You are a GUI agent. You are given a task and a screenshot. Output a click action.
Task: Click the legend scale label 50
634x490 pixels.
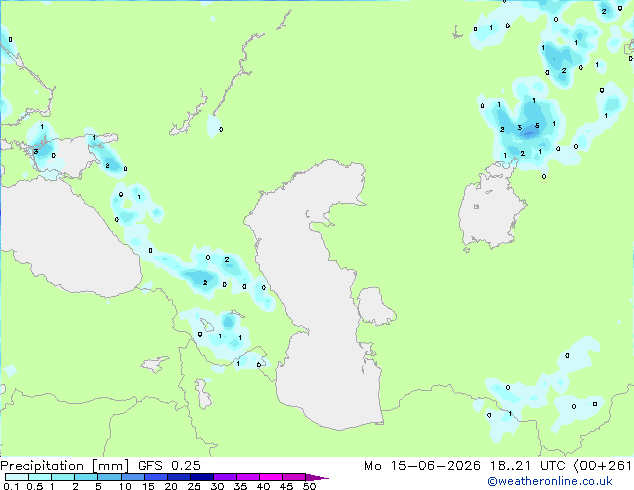[x=309, y=486]
